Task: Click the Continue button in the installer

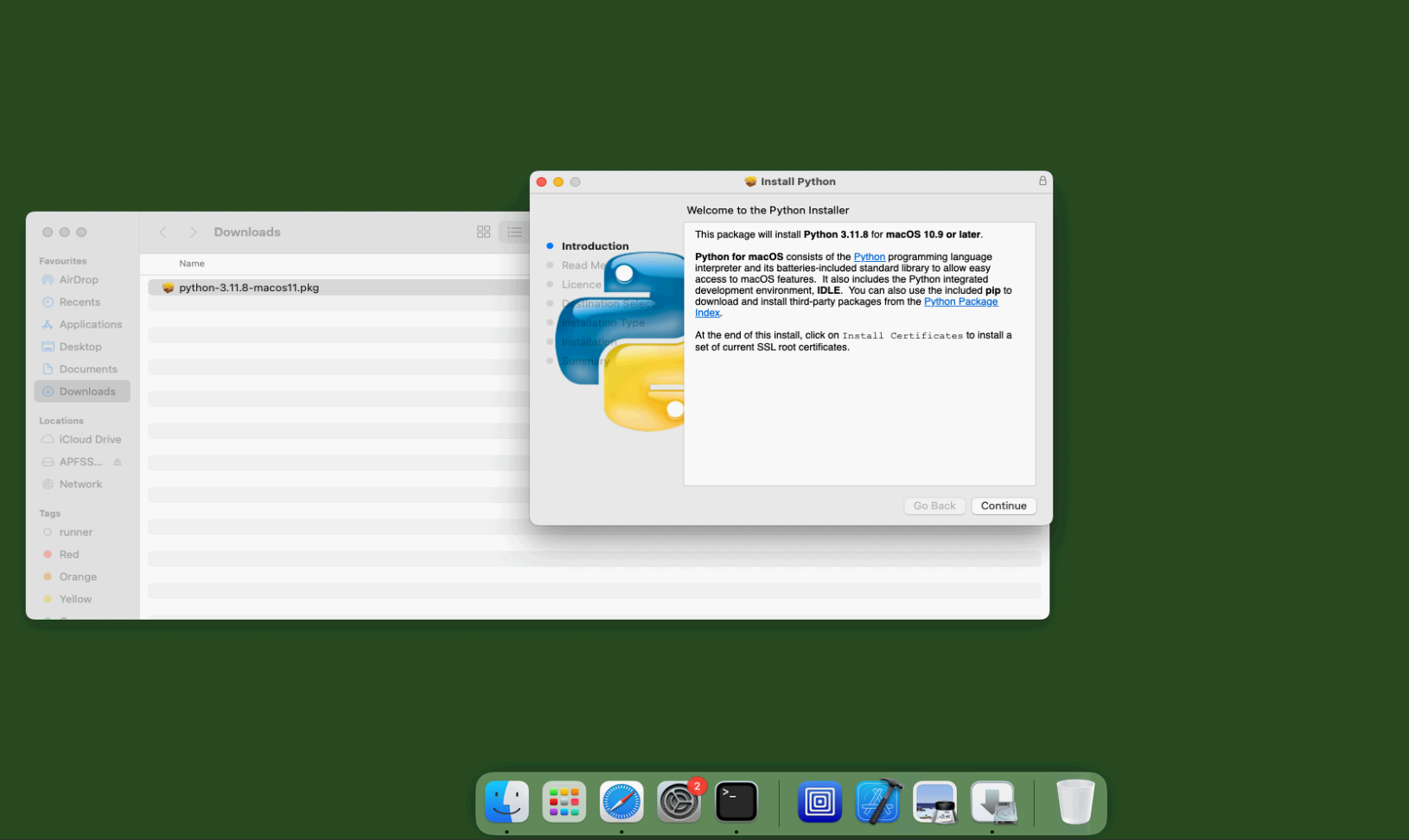Action: click(x=1003, y=506)
